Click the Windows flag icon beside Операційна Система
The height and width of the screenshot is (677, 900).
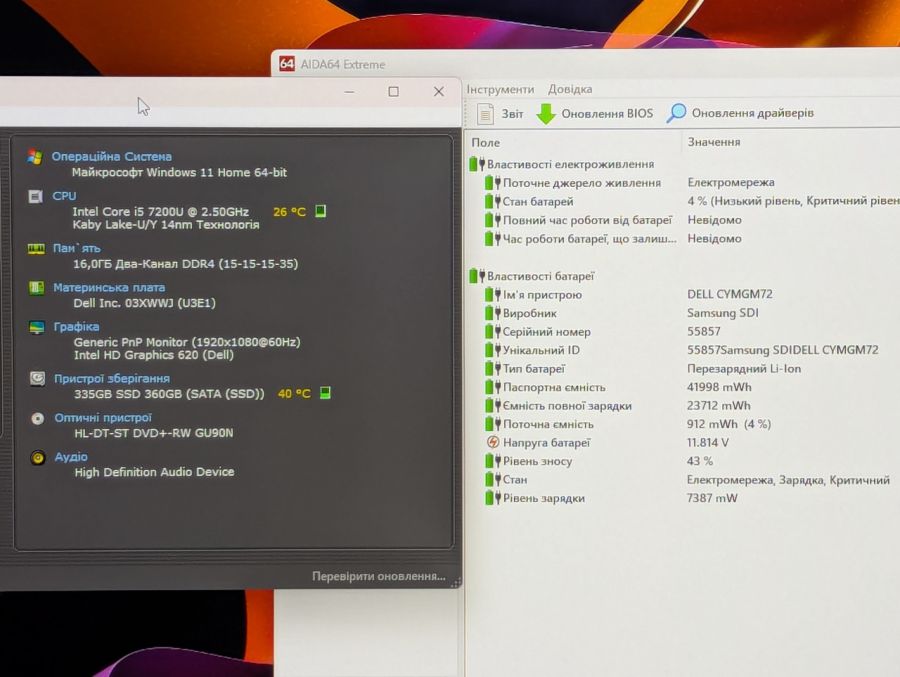point(34,157)
